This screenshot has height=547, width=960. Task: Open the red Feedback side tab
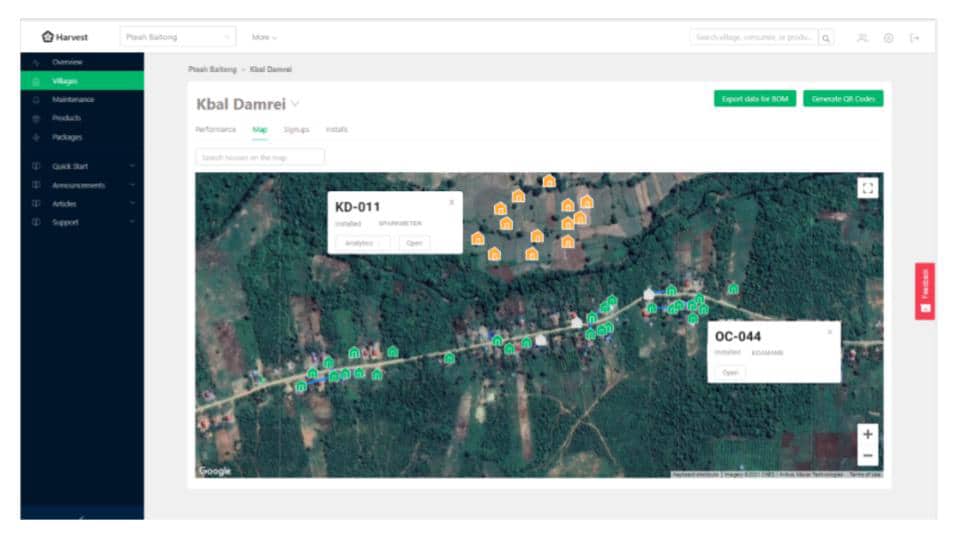(924, 291)
